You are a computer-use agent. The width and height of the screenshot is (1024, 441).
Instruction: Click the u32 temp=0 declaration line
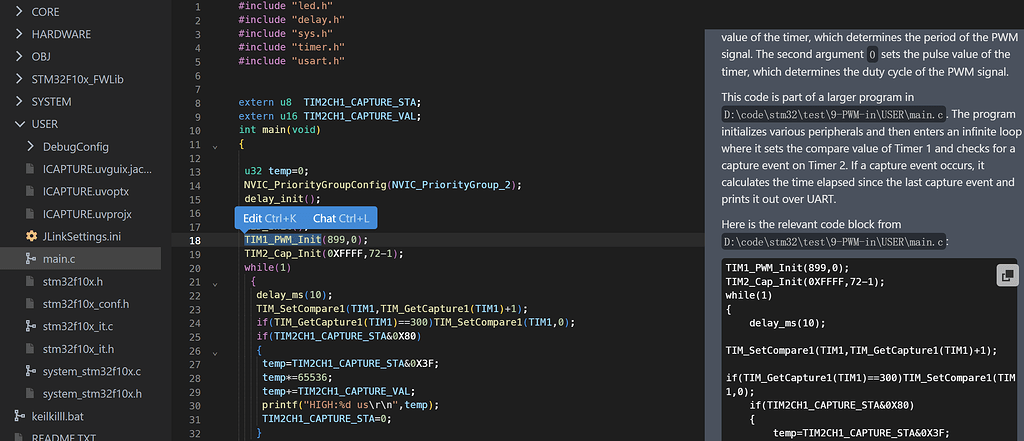click(x=276, y=171)
